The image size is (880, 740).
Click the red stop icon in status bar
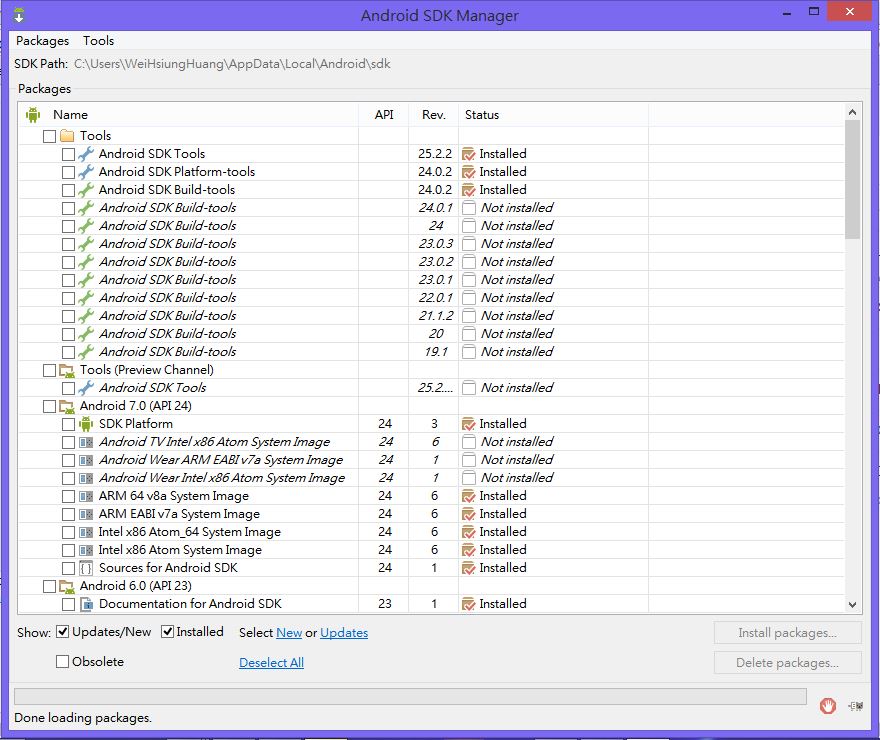pos(827,705)
